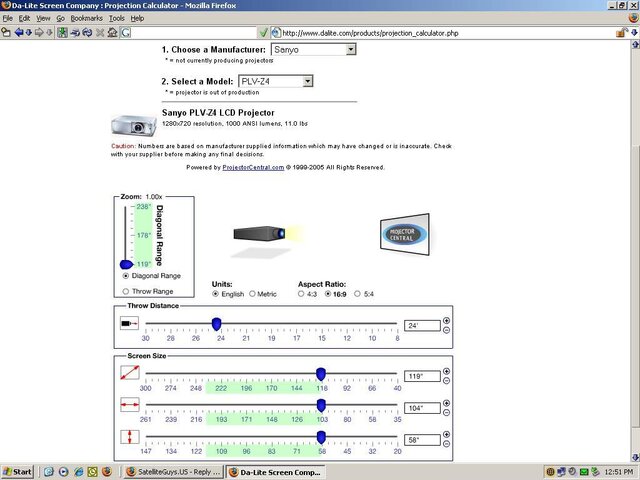
Task: Open the back history dropdown arrow
Action: [29, 33]
